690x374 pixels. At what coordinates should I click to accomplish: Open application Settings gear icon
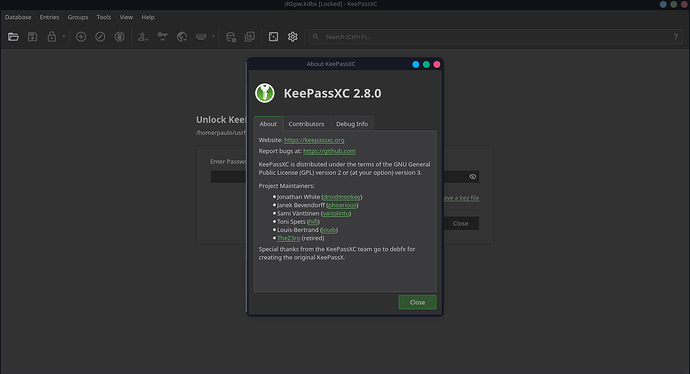tap(293, 37)
